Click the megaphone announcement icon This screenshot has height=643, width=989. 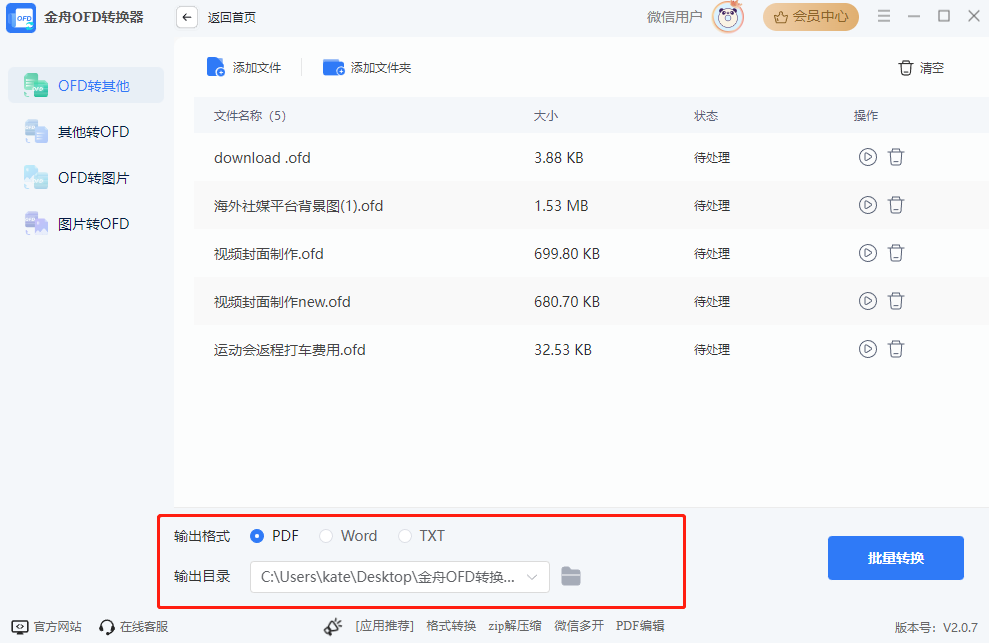click(333, 627)
